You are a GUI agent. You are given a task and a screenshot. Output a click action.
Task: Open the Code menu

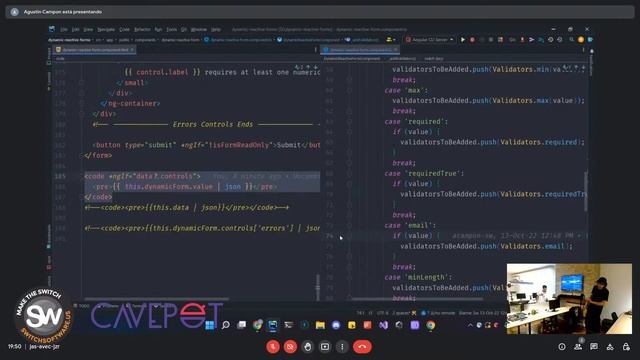click(124, 29)
